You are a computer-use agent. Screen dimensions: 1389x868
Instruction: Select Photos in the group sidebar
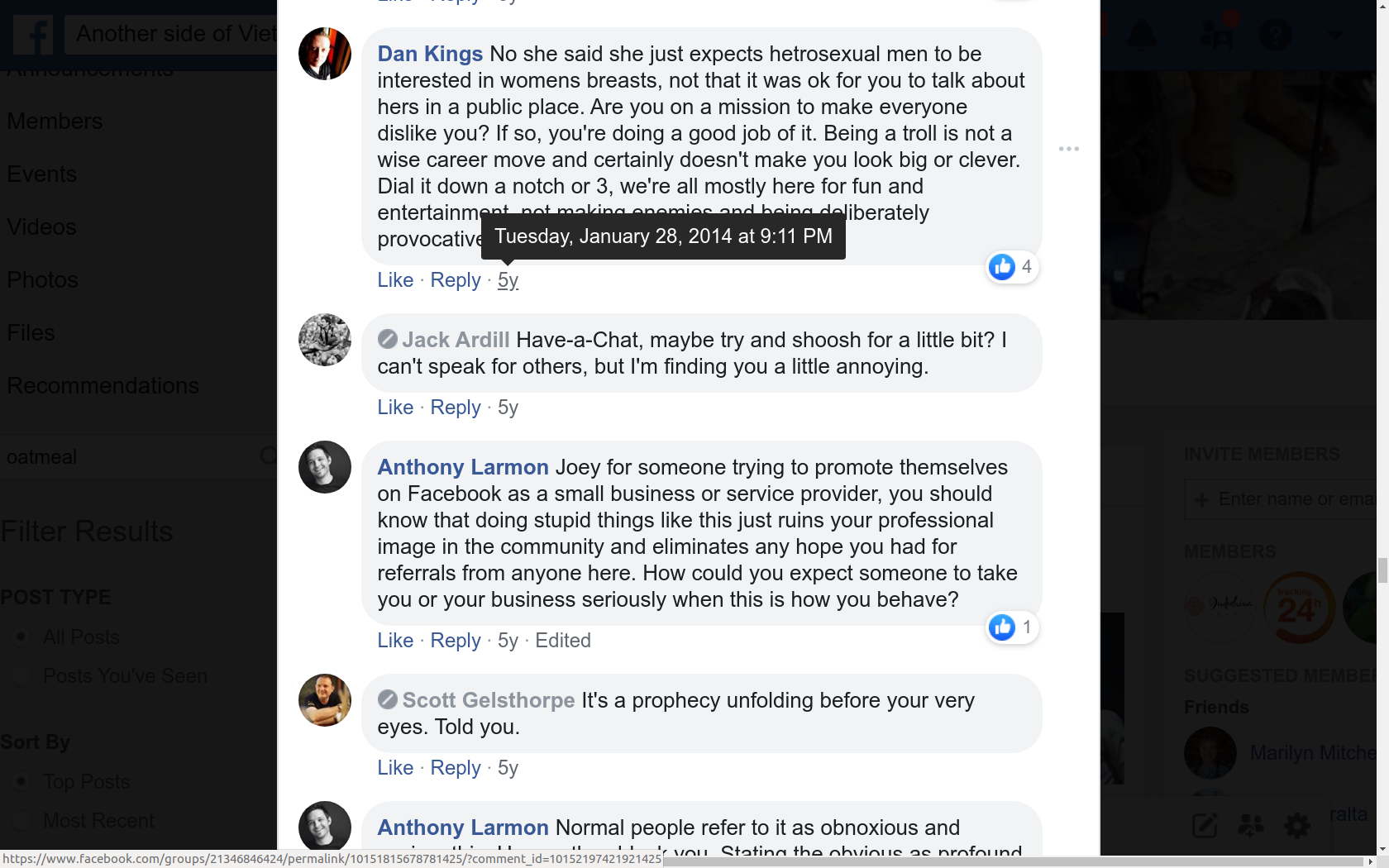42,279
